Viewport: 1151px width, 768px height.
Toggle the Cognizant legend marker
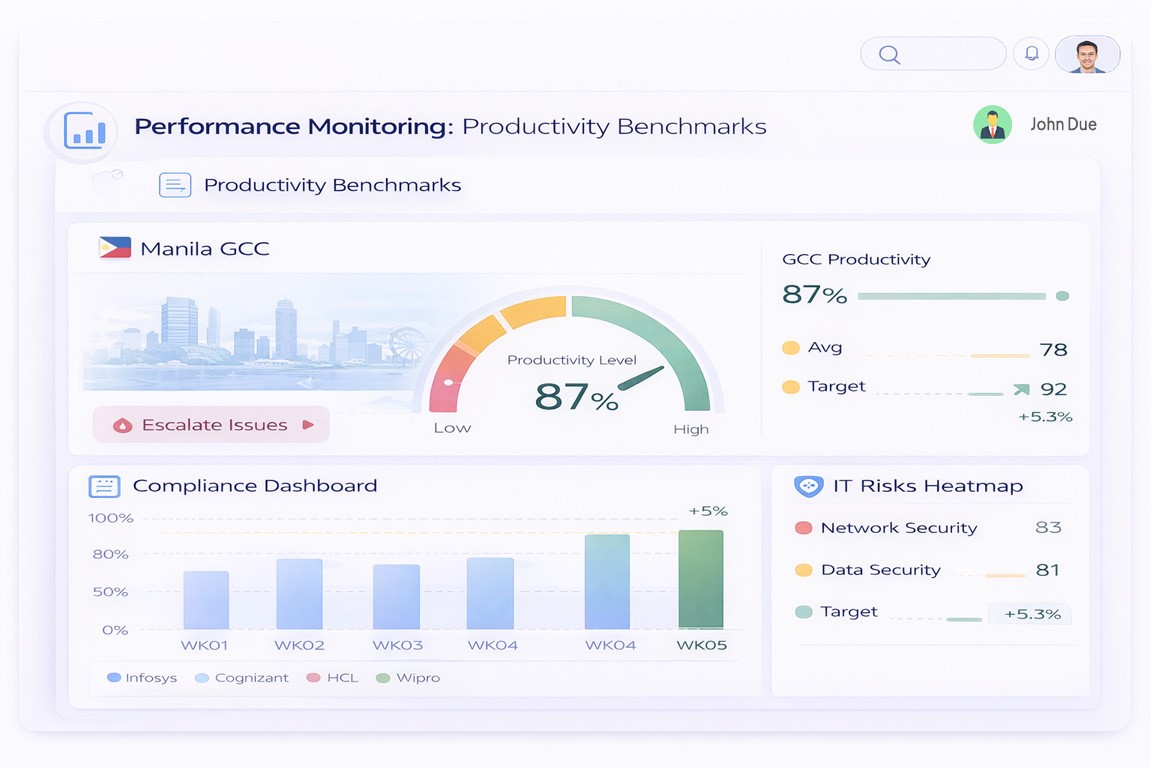201,677
